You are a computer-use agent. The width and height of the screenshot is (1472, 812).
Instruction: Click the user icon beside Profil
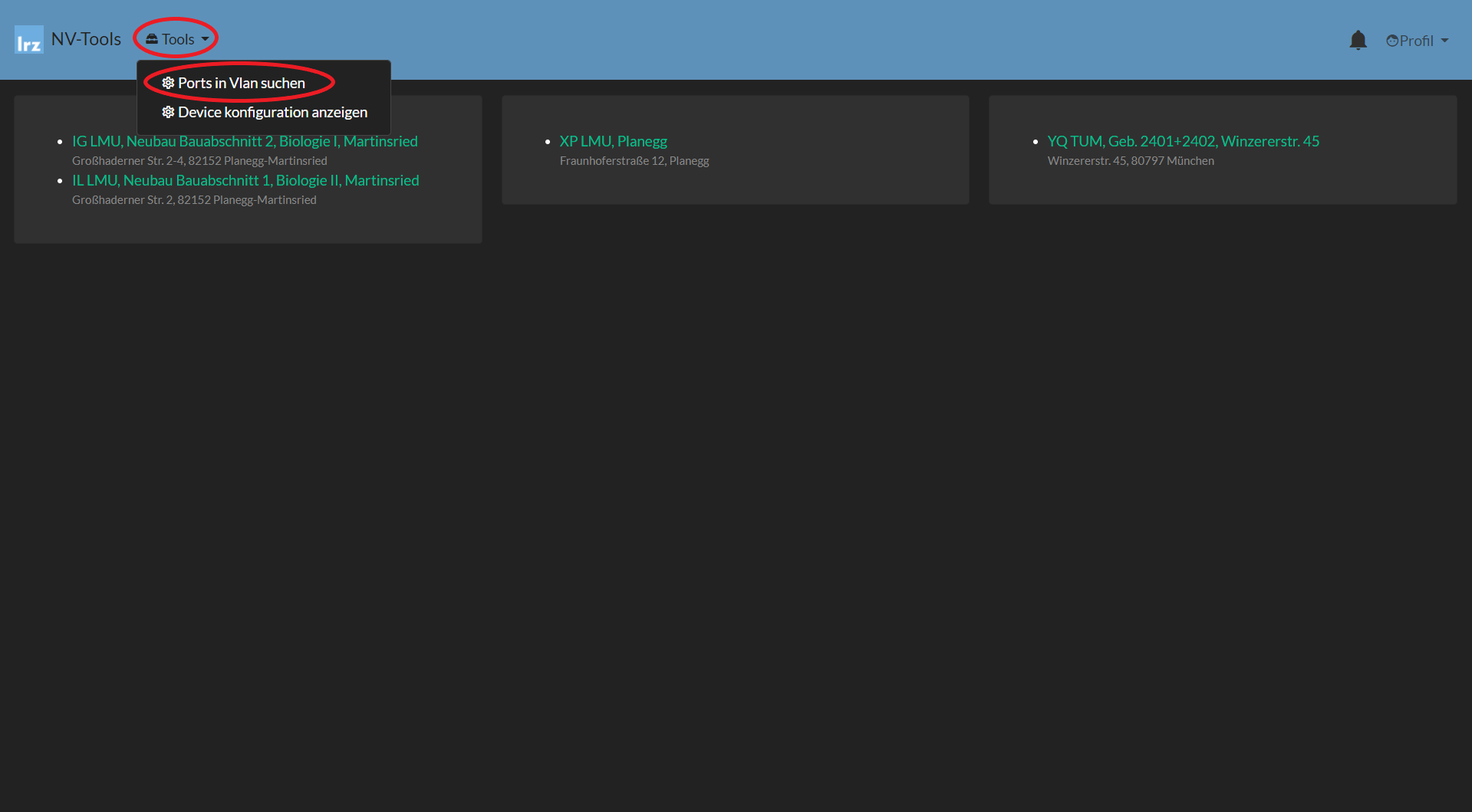(1392, 41)
